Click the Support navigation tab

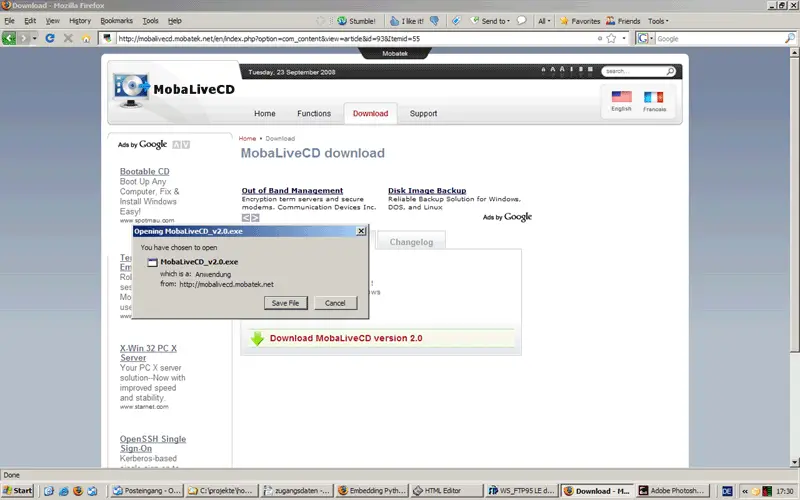point(423,113)
